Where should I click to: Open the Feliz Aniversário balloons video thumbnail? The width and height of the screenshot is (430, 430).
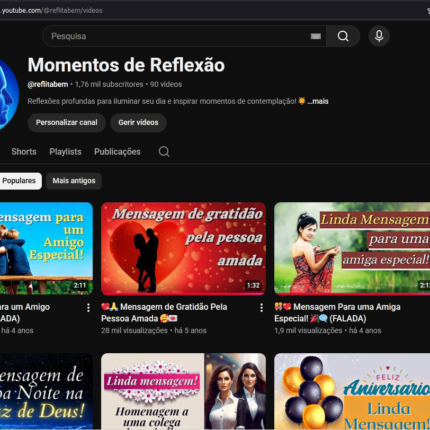tap(352, 391)
